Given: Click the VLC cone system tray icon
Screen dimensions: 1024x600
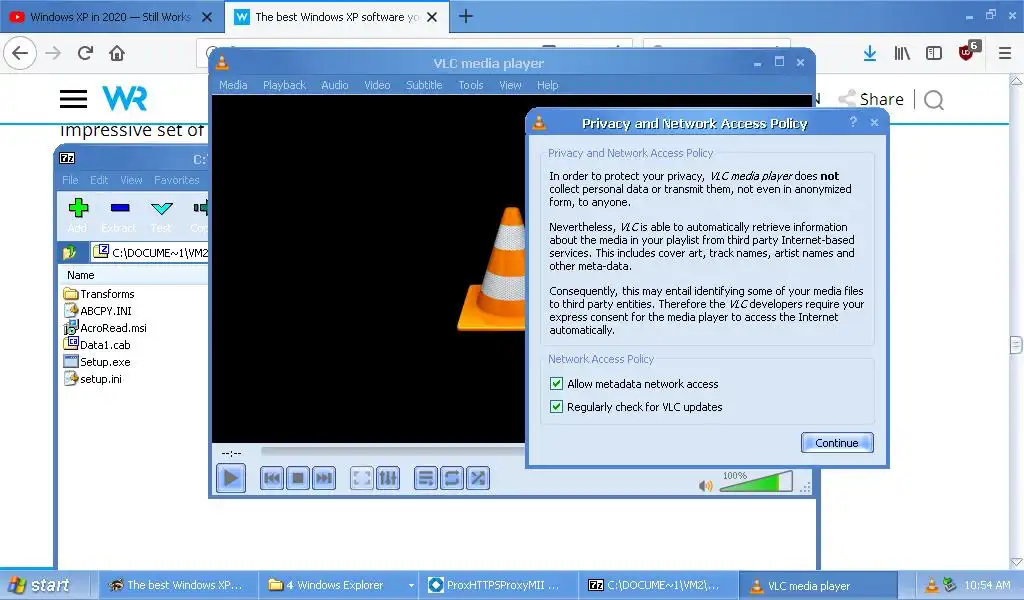Looking at the screenshot, I should [931, 585].
